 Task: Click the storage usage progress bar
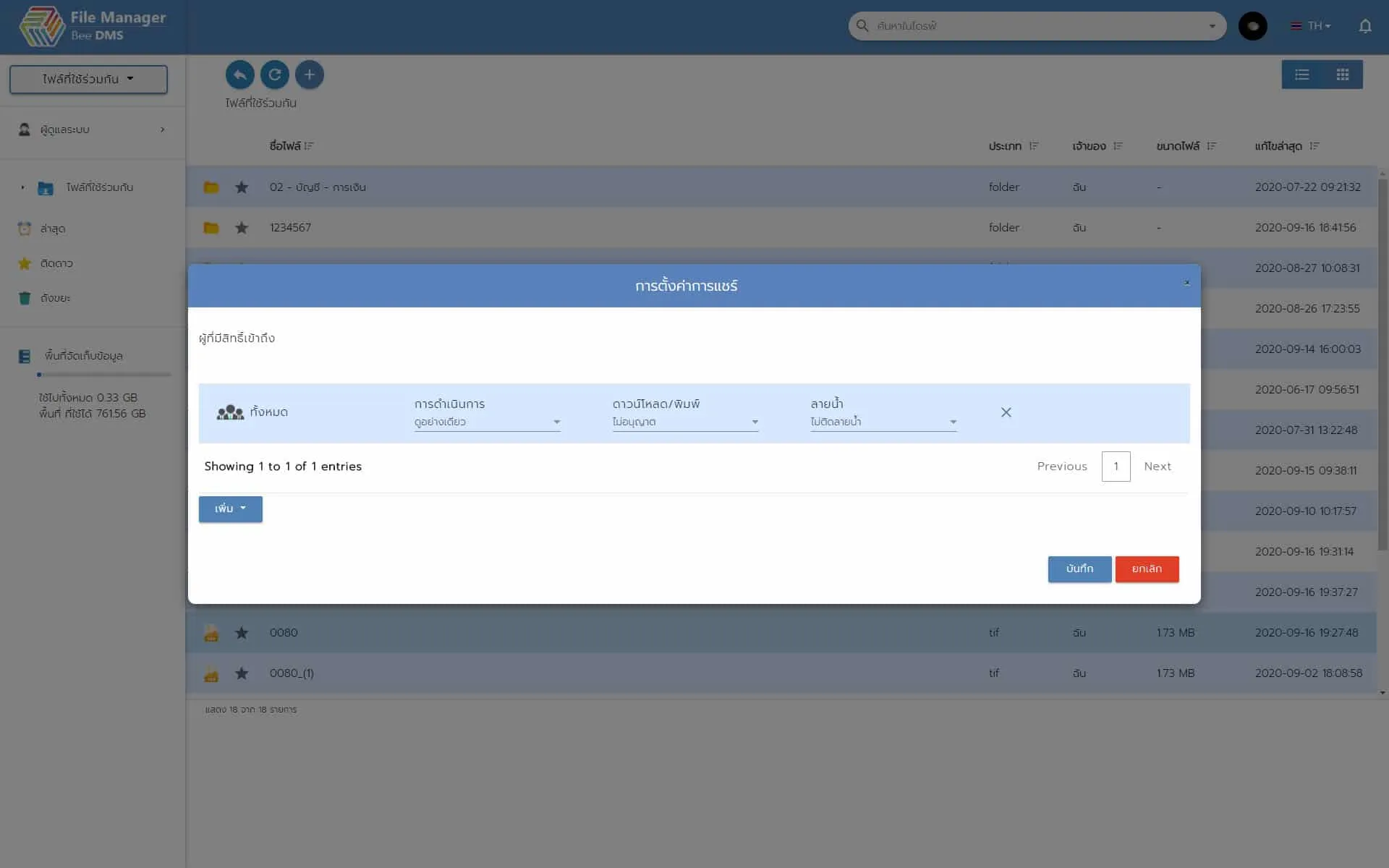click(104, 375)
